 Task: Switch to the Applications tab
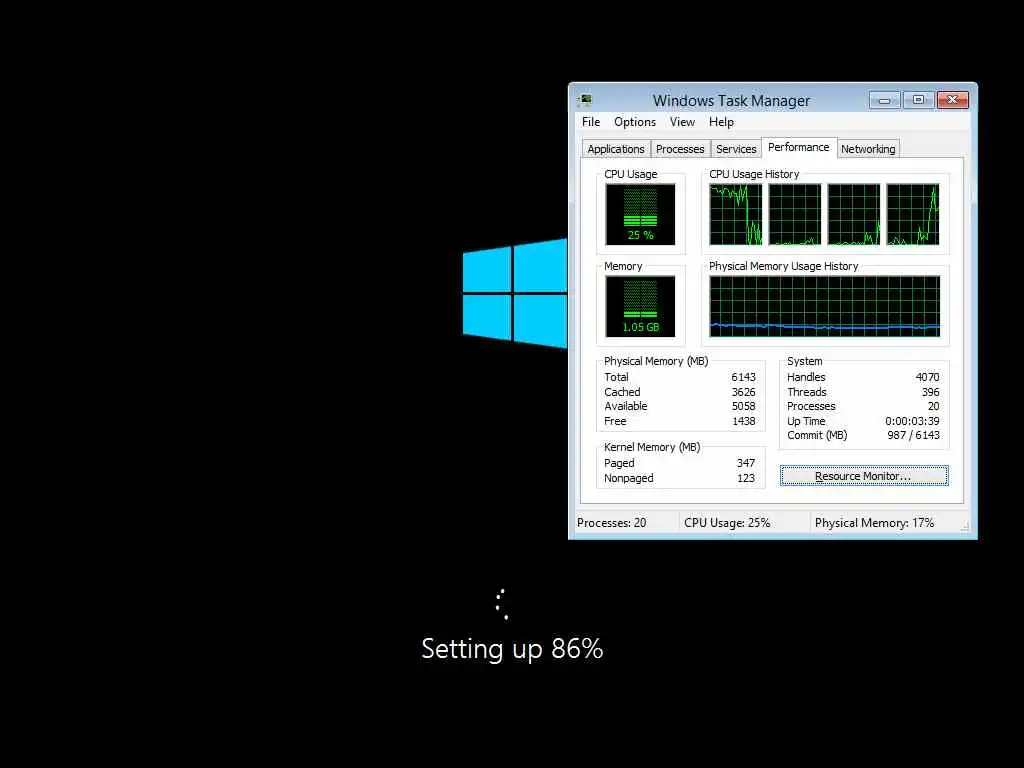616,149
